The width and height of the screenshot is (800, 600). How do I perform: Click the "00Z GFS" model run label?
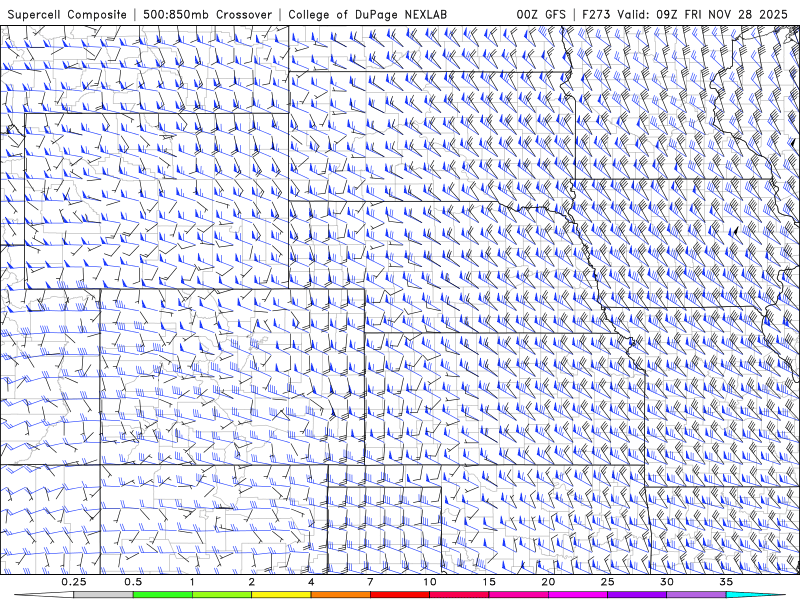point(541,14)
